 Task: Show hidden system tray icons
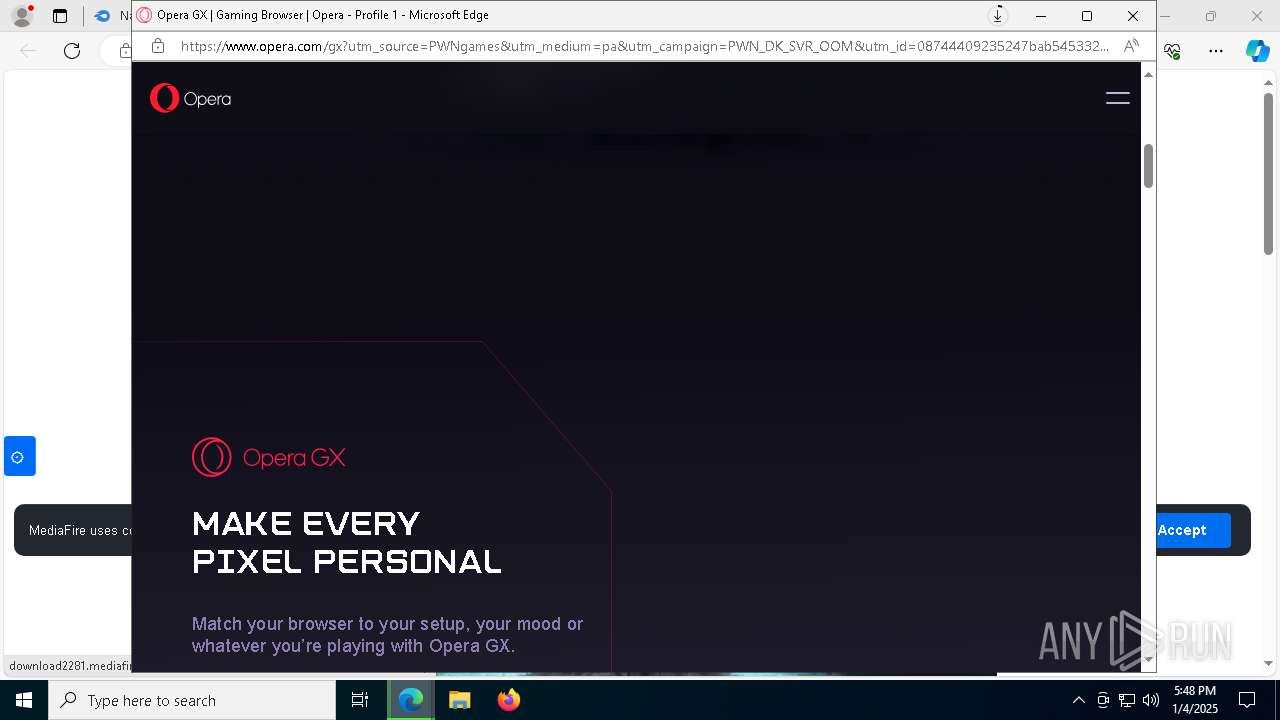[1078, 700]
